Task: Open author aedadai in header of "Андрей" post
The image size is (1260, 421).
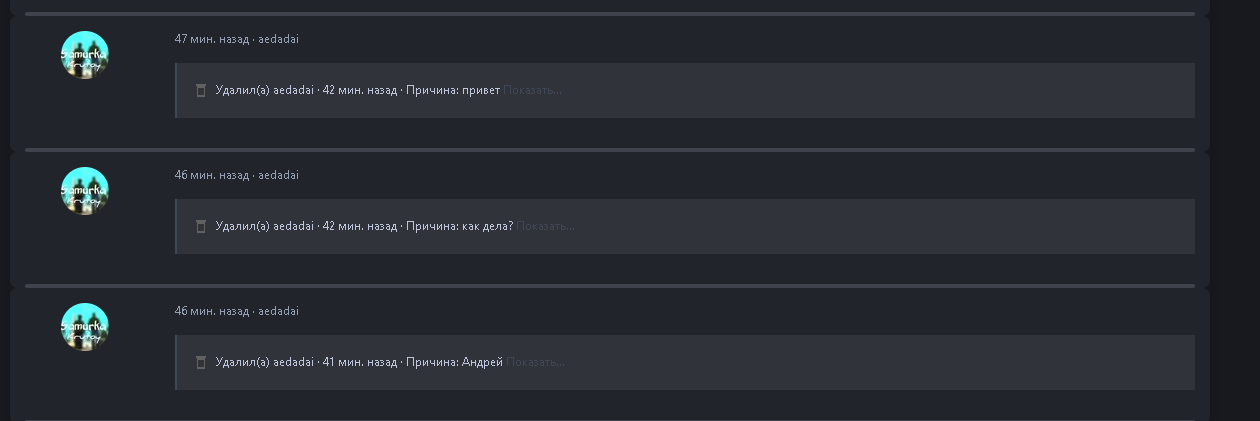Action: (x=279, y=311)
